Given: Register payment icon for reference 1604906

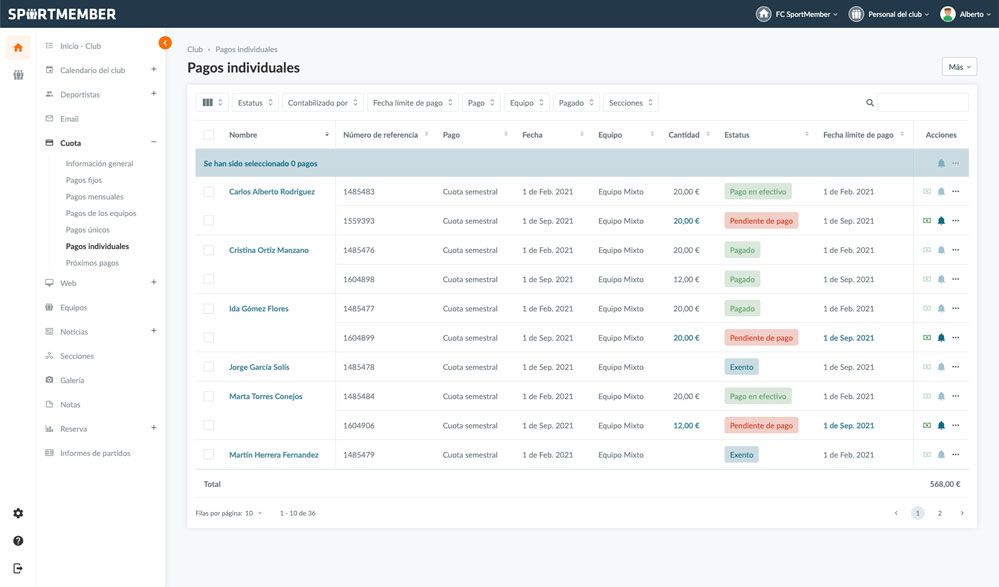Looking at the screenshot, I should [x=927, y=425].
